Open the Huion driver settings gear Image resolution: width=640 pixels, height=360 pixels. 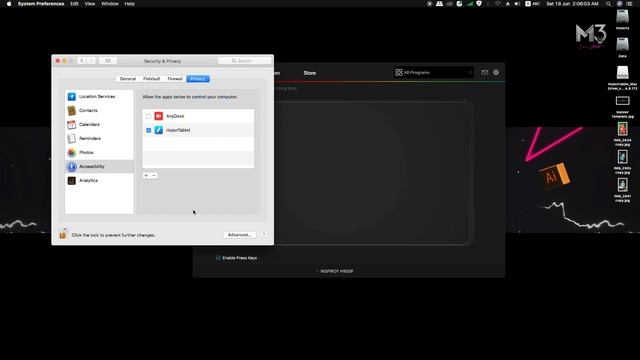point(496,72)
